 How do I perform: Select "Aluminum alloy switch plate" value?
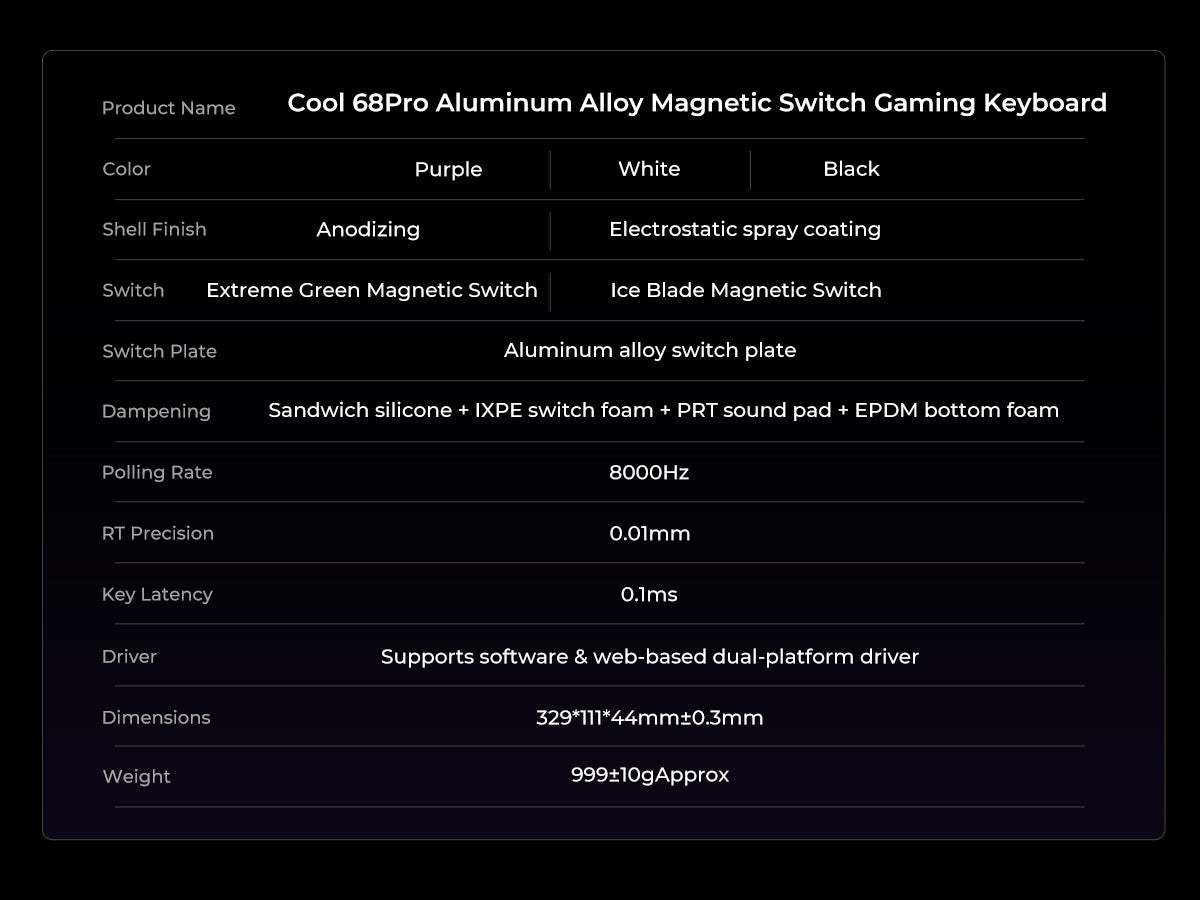coord(650,351)
